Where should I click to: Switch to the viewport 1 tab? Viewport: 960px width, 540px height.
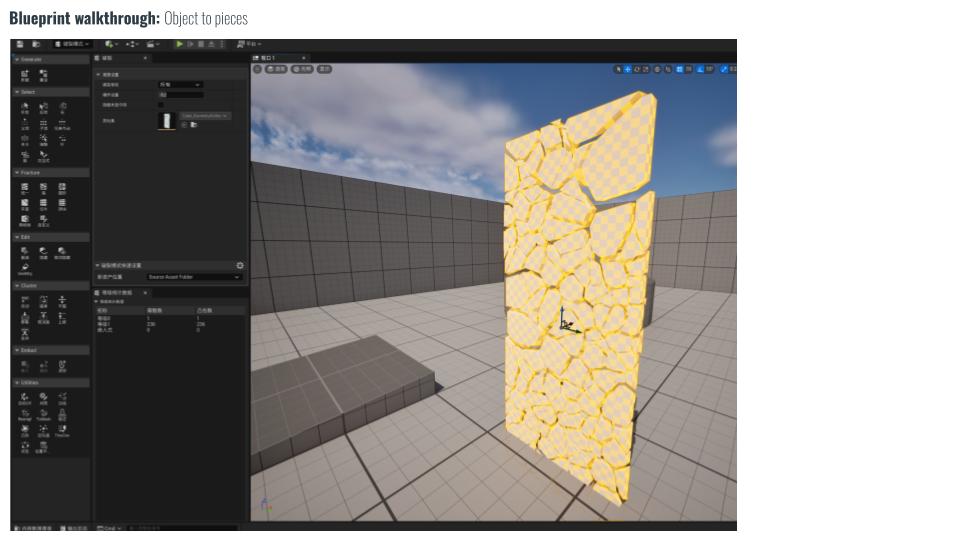(267, 58)
